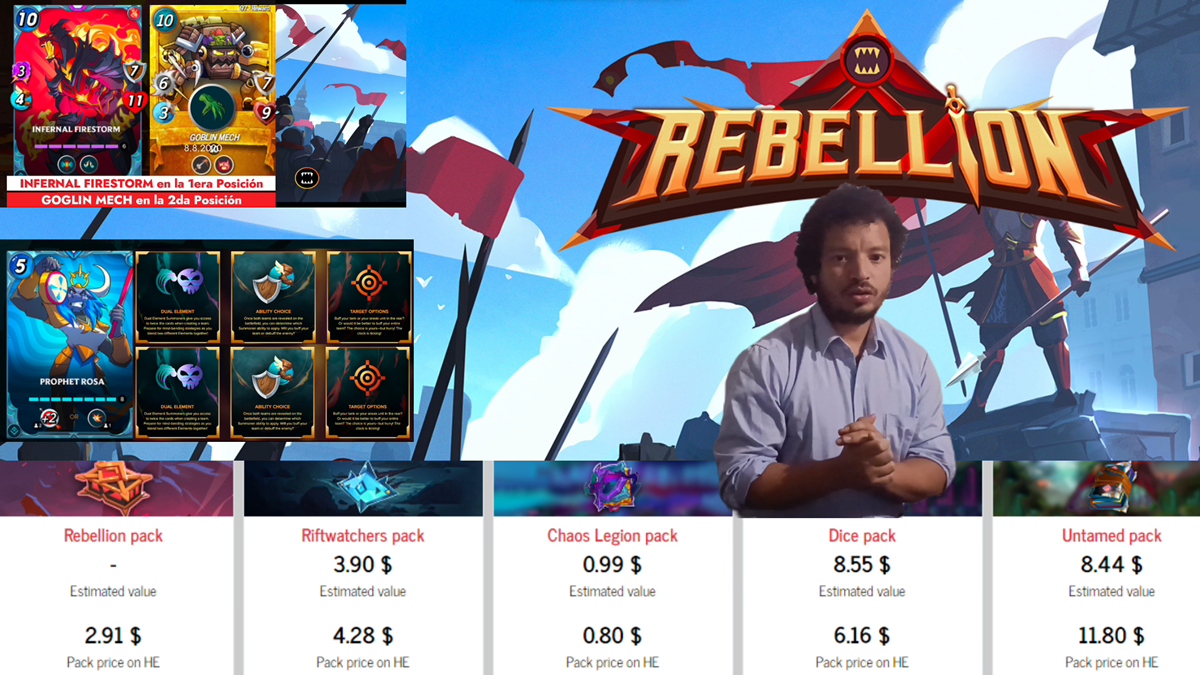This screenshot has height=675, width=1200.
Task: Click the Untamed pack 11.80 $ price
Action: pyautogui.click(x=1112, y=635)
